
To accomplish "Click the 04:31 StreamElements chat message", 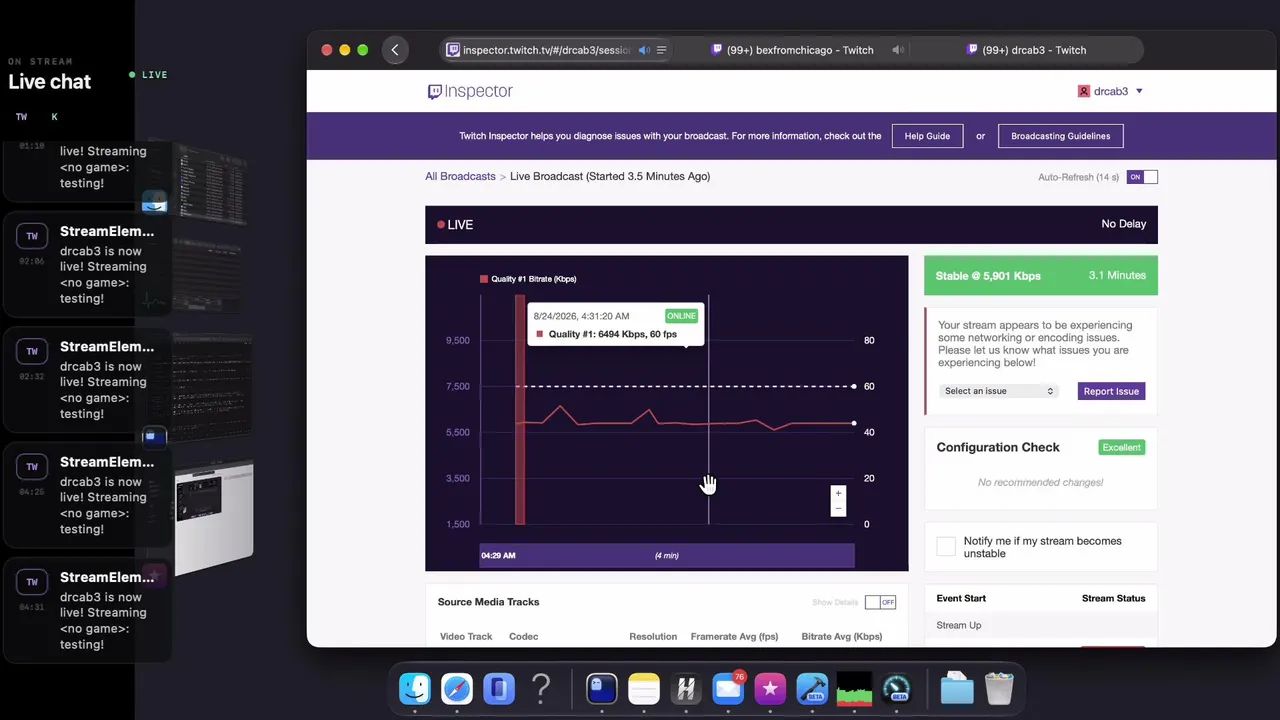I will coord(88,609).
